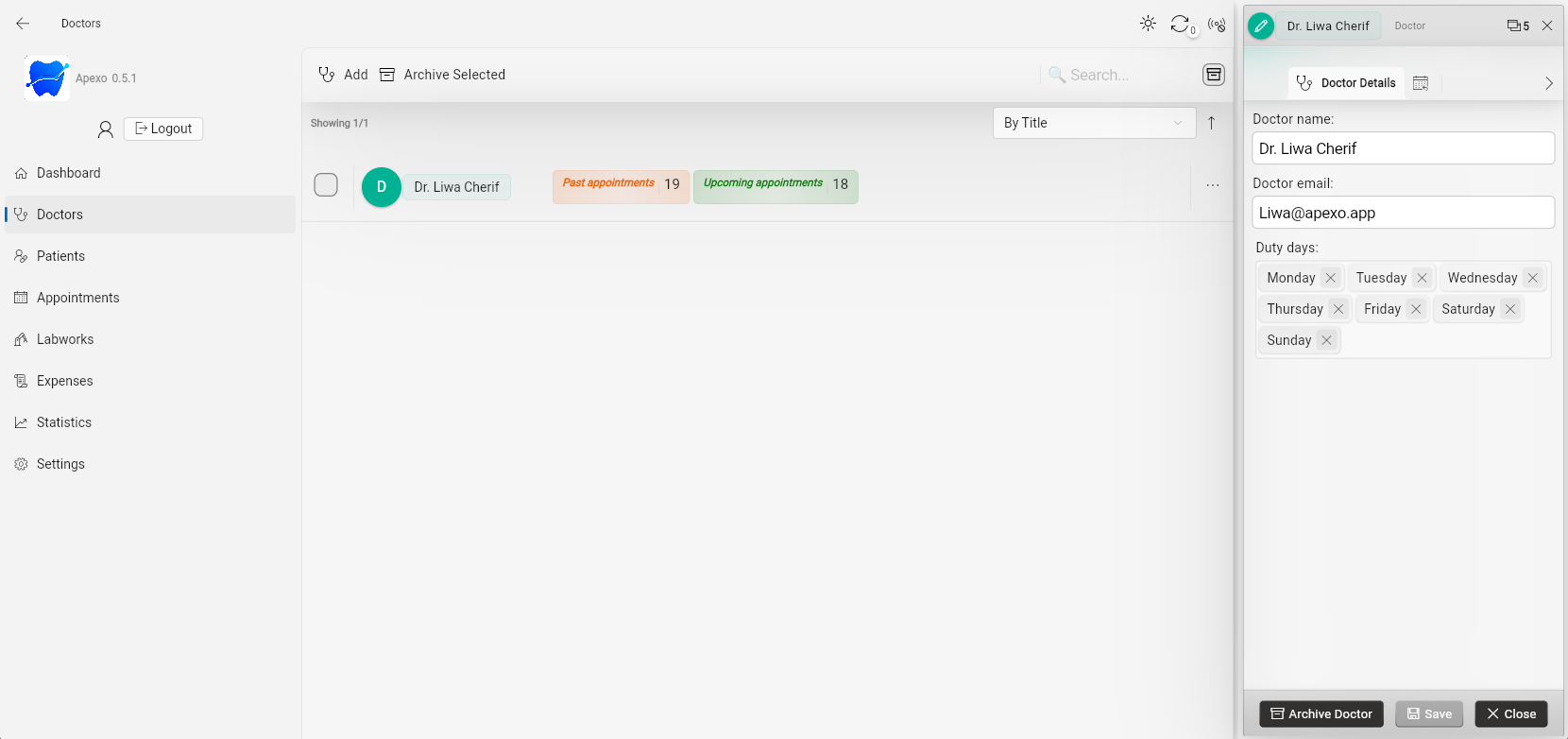The width and height of the screenshot is (1568, 739).
Task: Go back using the arrow icon
Action: coord(23,24)
